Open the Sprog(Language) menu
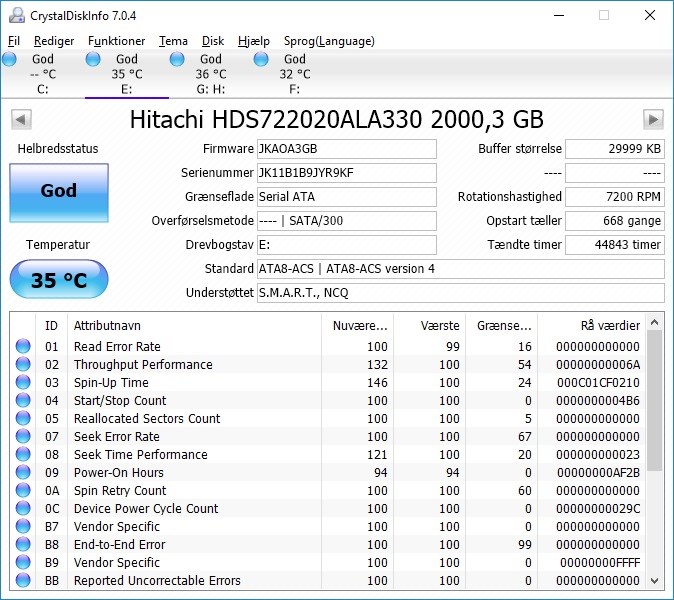Viewport: 674px width, 600px height. 329,41
